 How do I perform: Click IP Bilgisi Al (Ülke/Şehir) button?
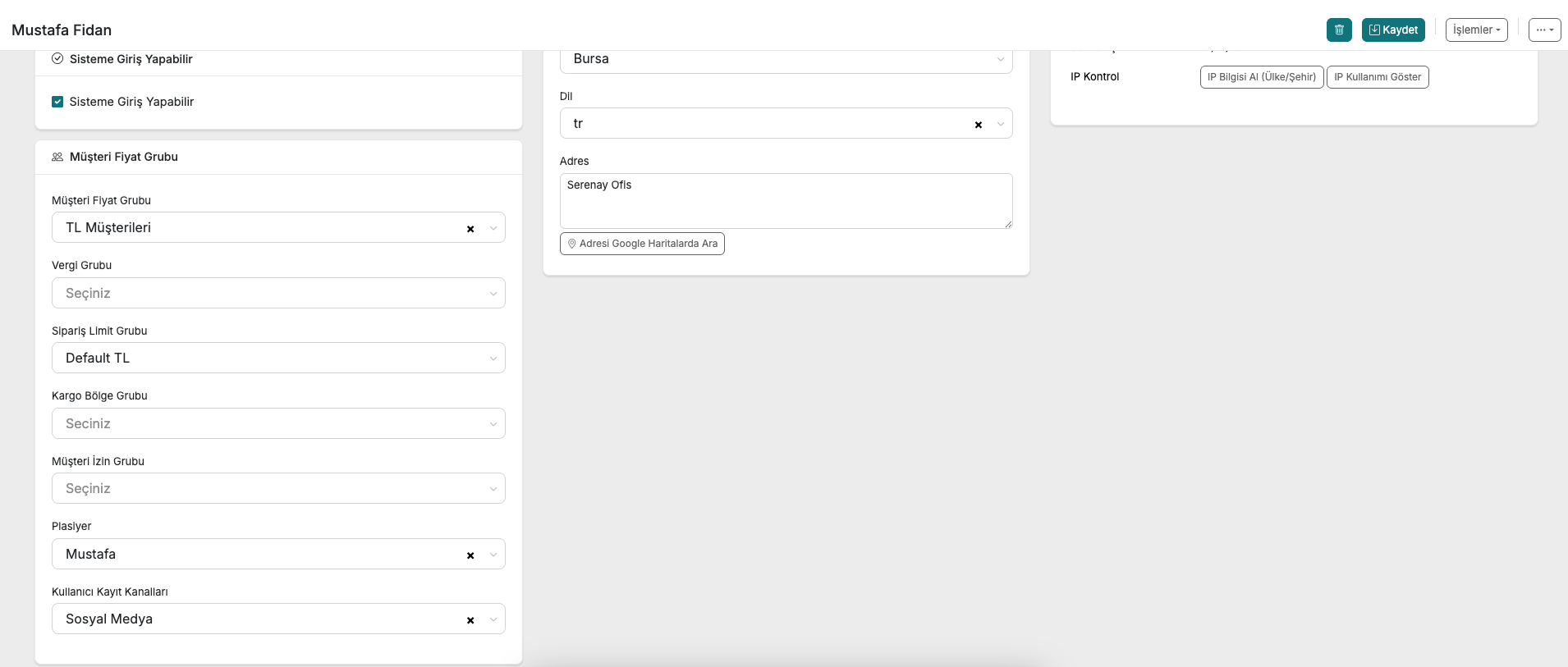1261,77
